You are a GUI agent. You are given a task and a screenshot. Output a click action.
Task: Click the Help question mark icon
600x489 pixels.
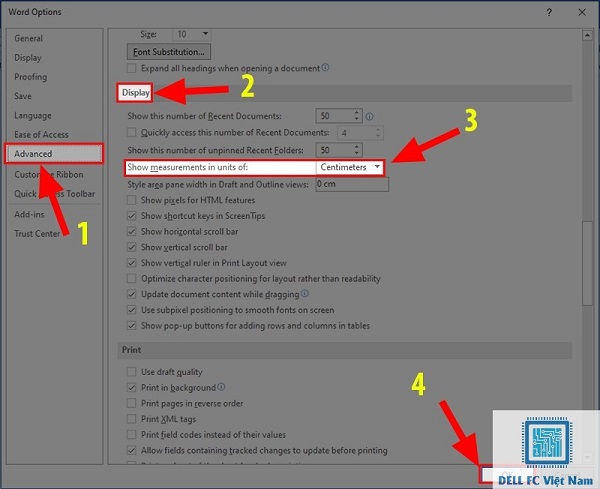548,12
